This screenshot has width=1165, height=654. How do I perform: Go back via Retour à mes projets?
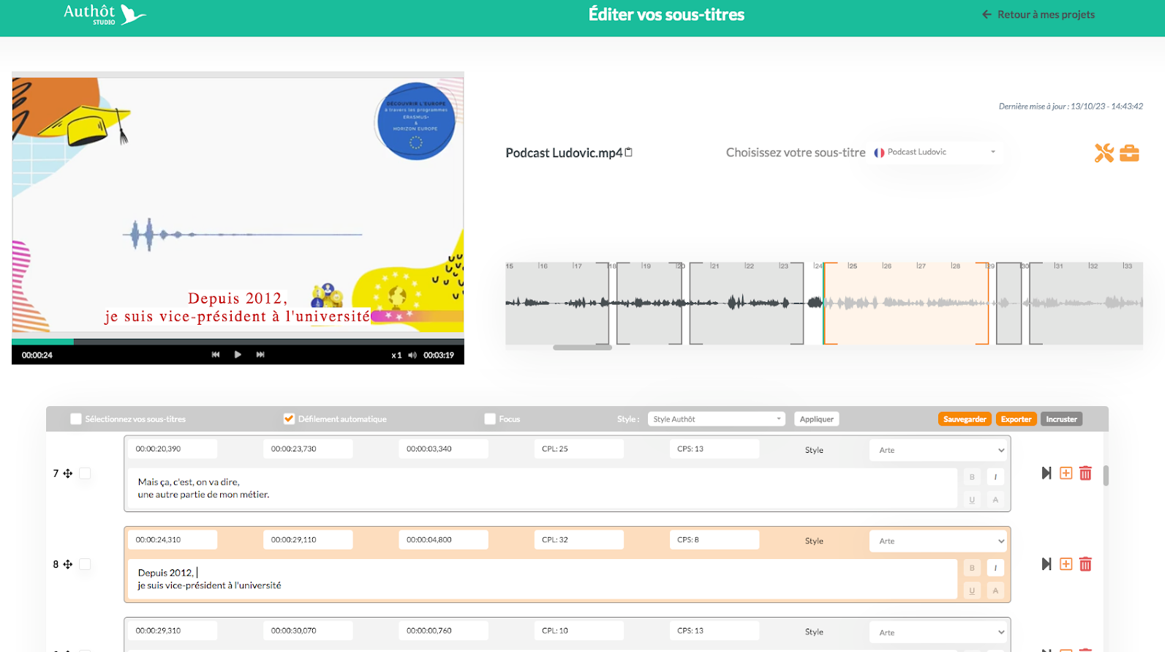1038,14
